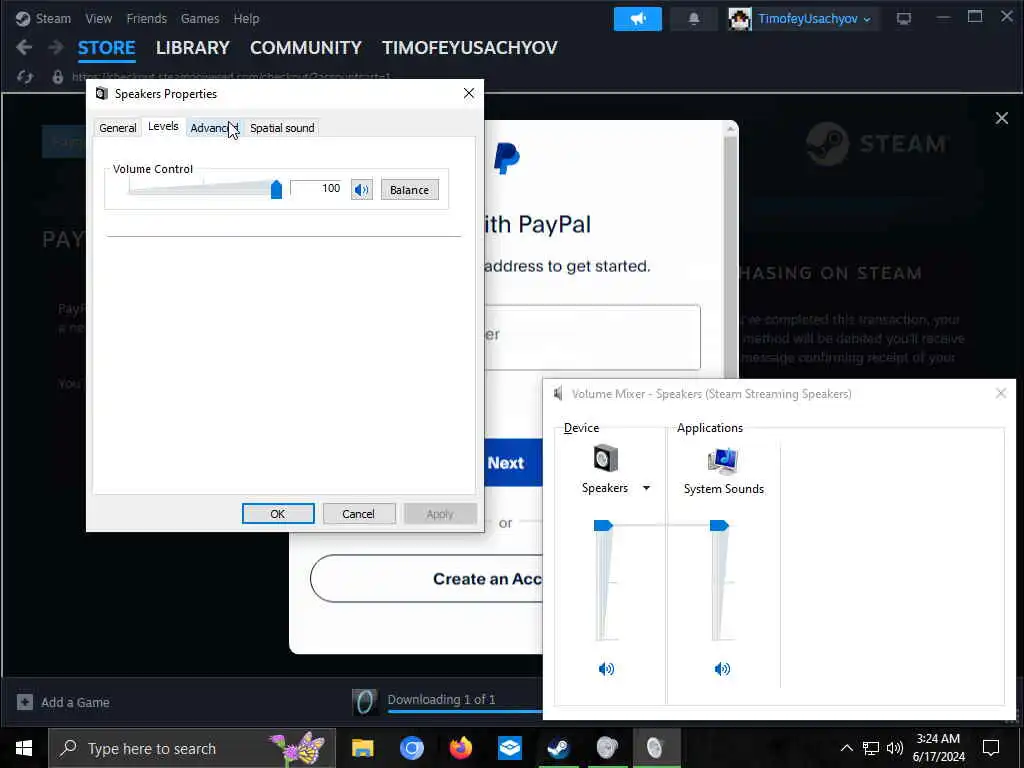Click the Steam account avatar picture
Screen dimensions: 1024x768
pyautogui.click(x=740, y=19)
